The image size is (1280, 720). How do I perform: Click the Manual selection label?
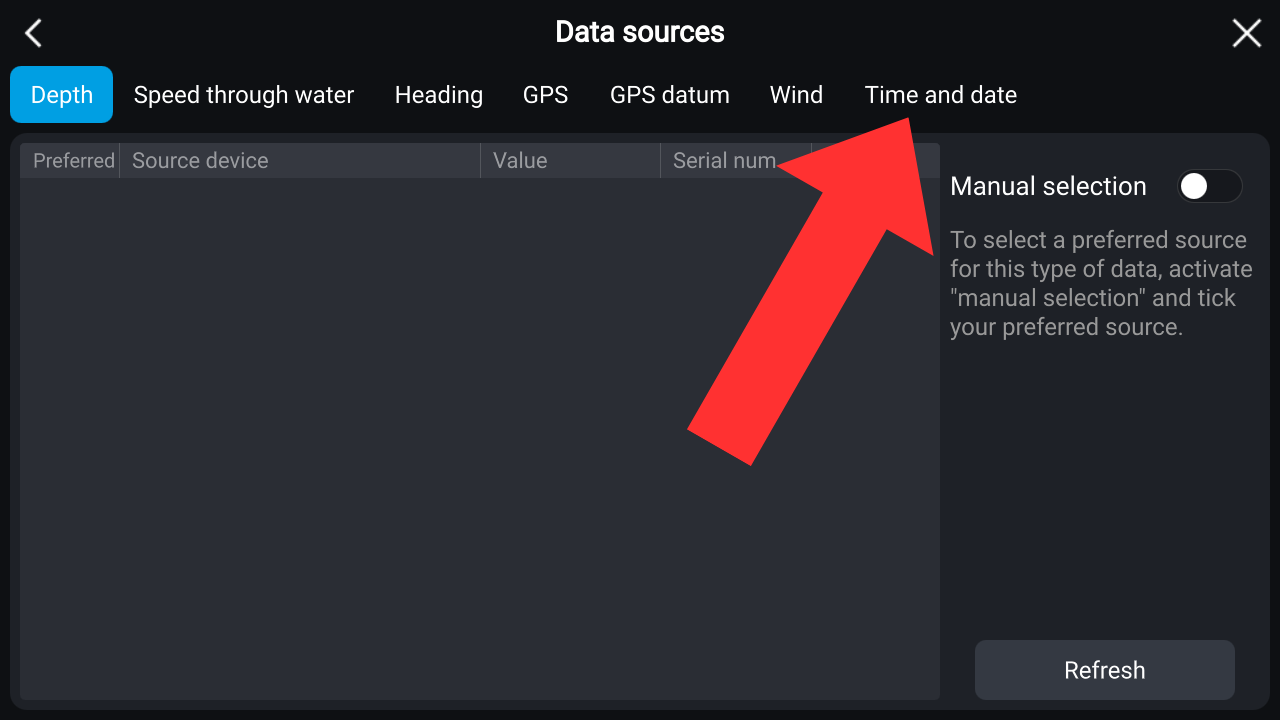click(x=1048, y=186)
